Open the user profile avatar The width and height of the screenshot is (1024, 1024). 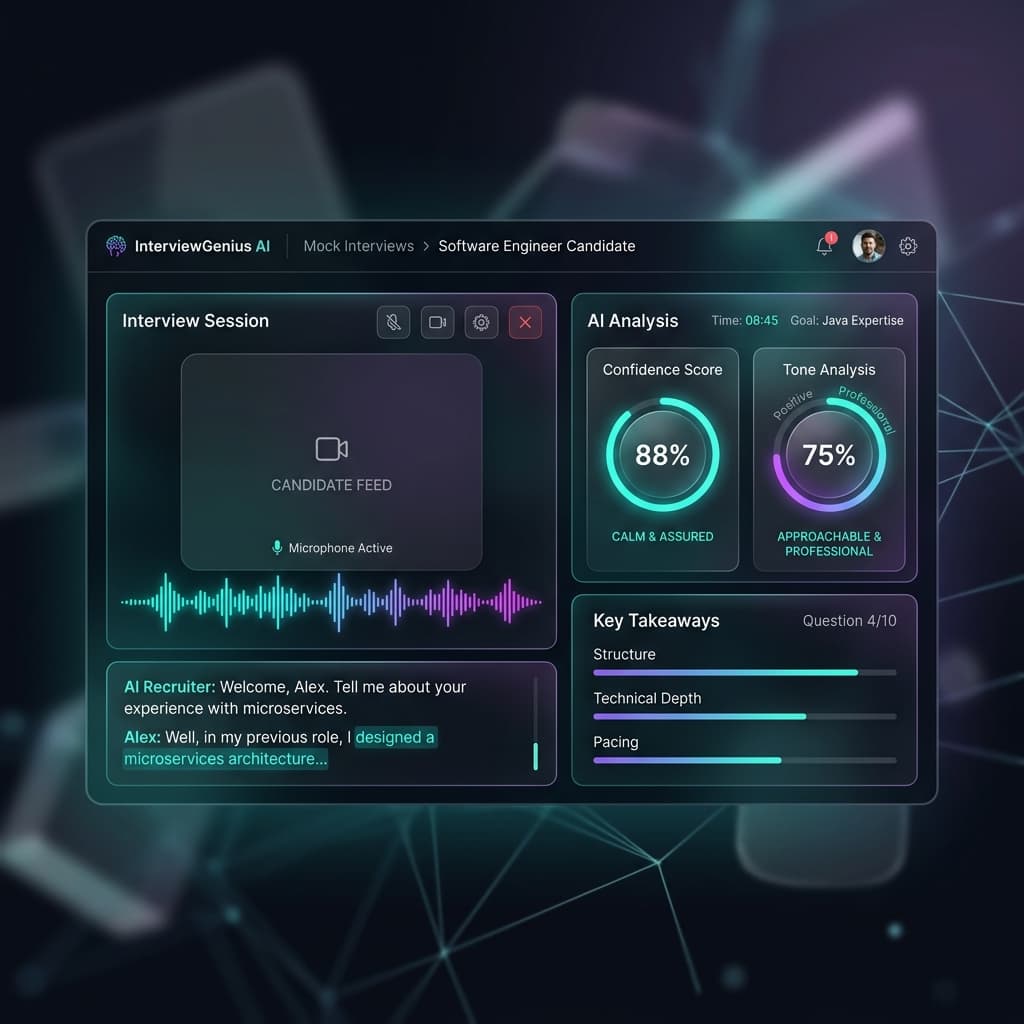click(x=868, y=246)
